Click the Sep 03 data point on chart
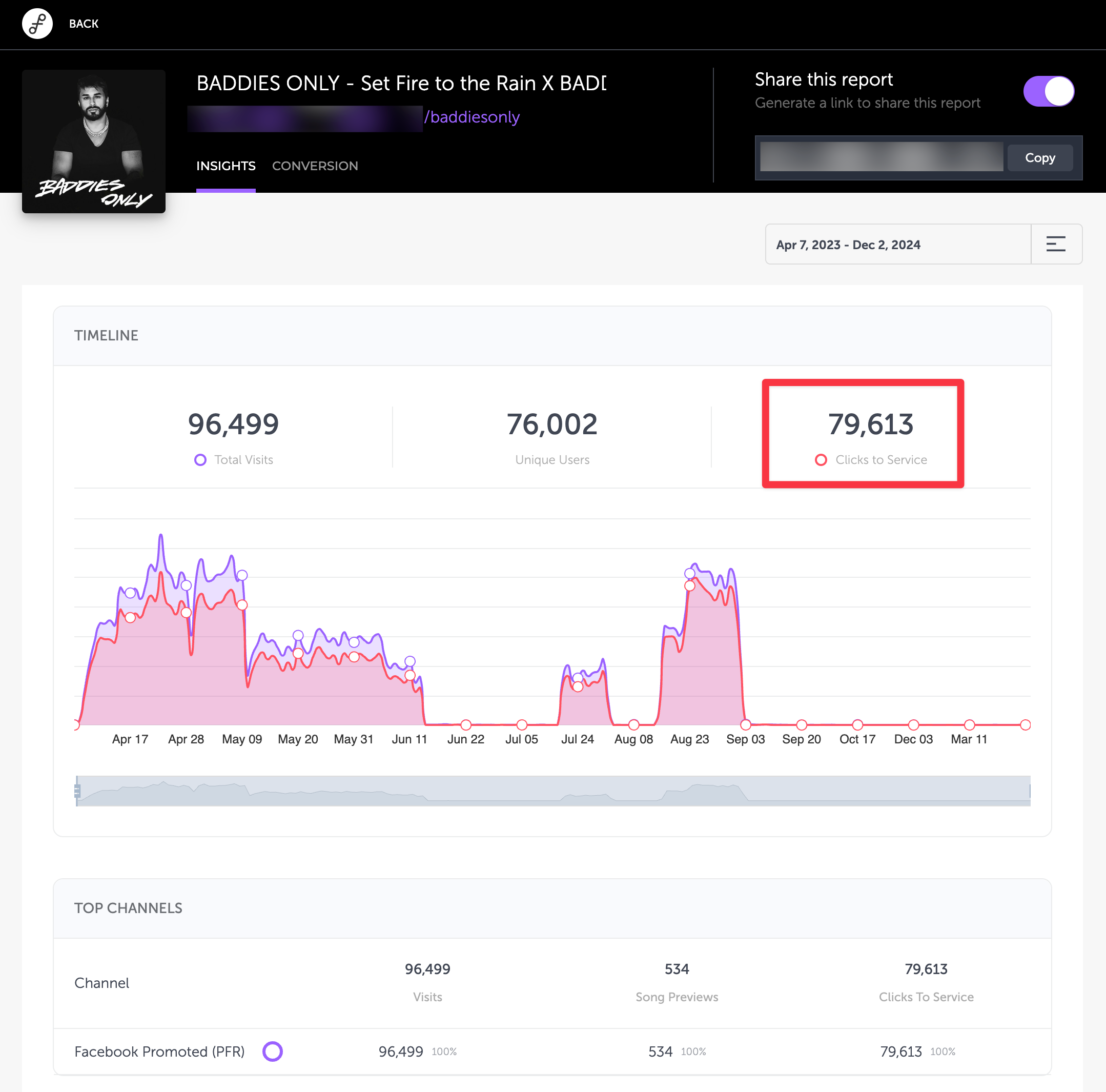This screenshot has width=1106, height=1092. pos(745,725)
